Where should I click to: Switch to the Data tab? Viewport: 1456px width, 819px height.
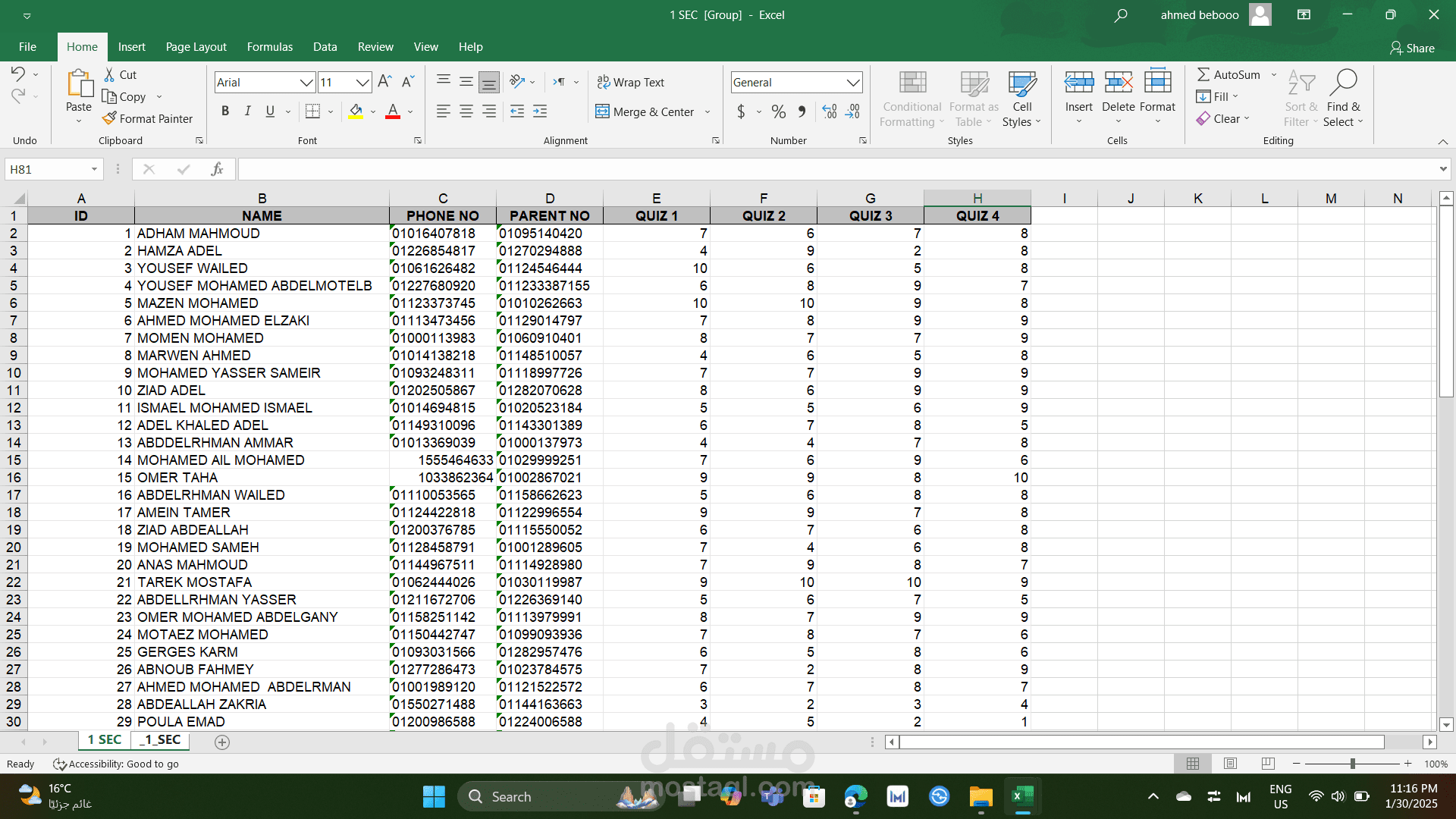[325, 47]
